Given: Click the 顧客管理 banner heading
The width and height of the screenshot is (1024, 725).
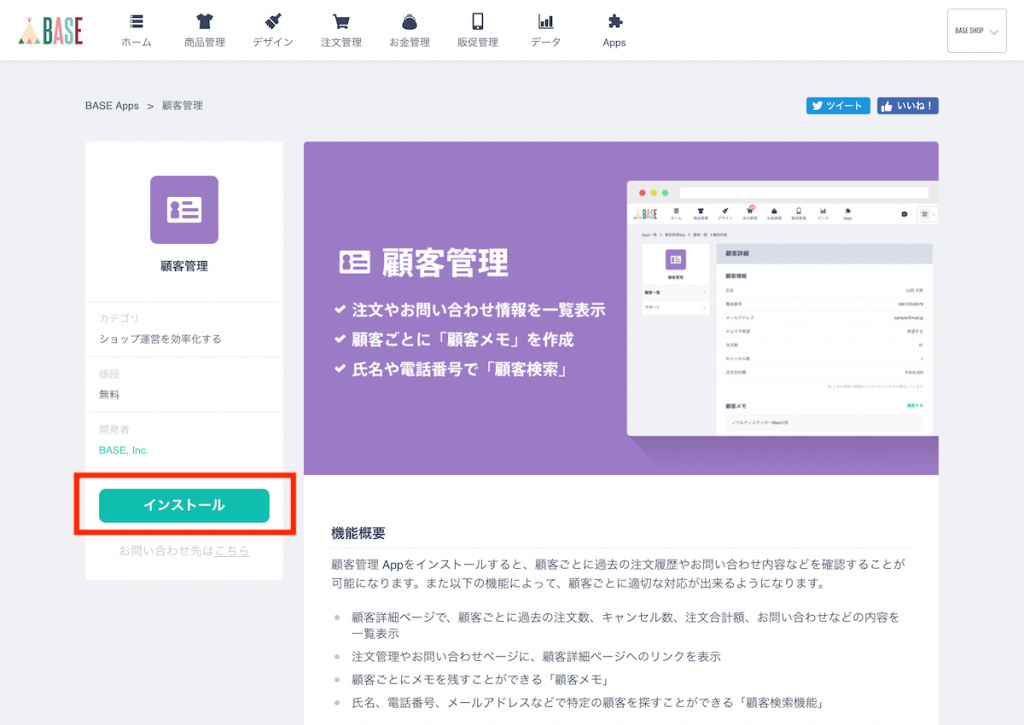Looking at the screenshot, I should (x=445, y=263).
